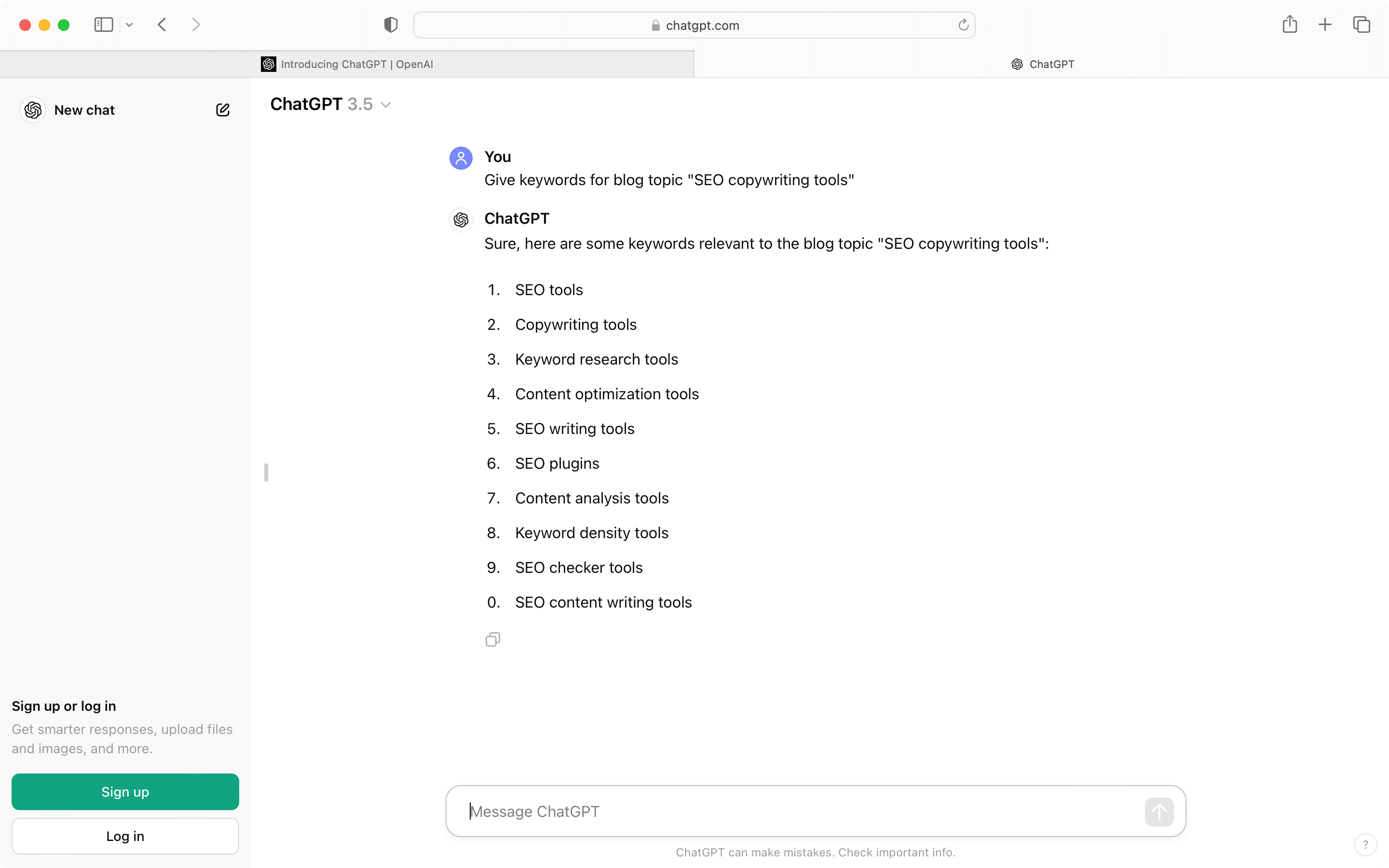Image resolution: width=1389 pixels, height=868 pixels.
Task: Expand the ChatGPT 3.5 model dropdown
Action: (x=331, y=105)
